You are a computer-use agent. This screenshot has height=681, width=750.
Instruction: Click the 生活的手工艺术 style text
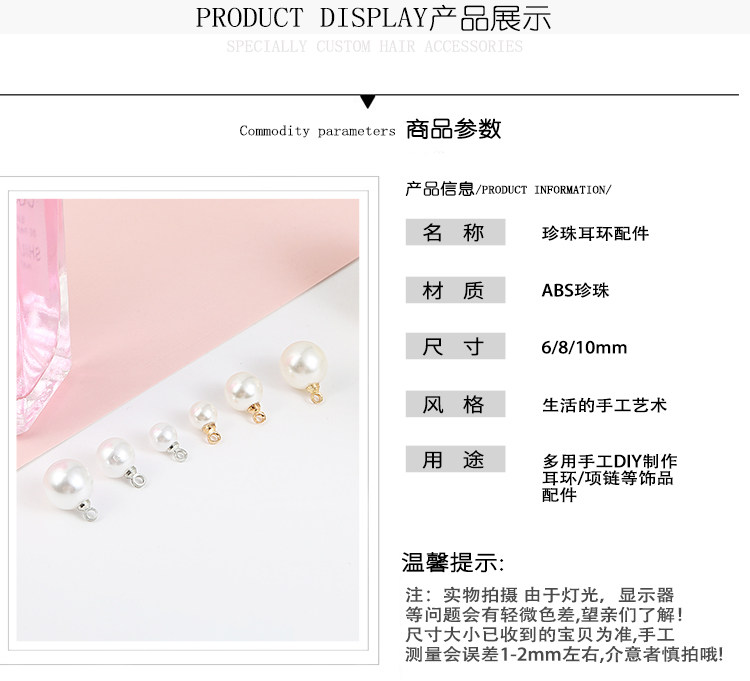tap(604, 405)
